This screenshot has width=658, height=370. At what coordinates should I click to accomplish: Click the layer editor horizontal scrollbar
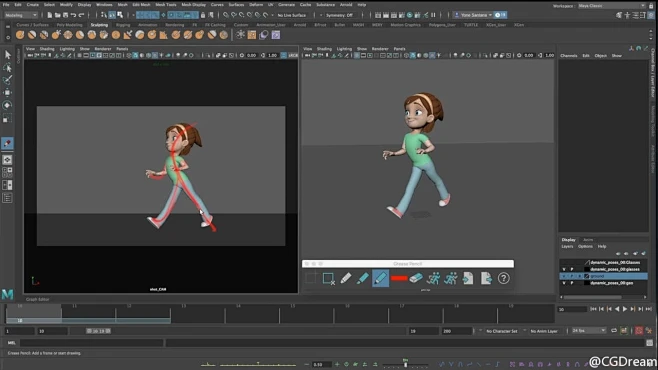pyautogui.click(x=593, y=297)
